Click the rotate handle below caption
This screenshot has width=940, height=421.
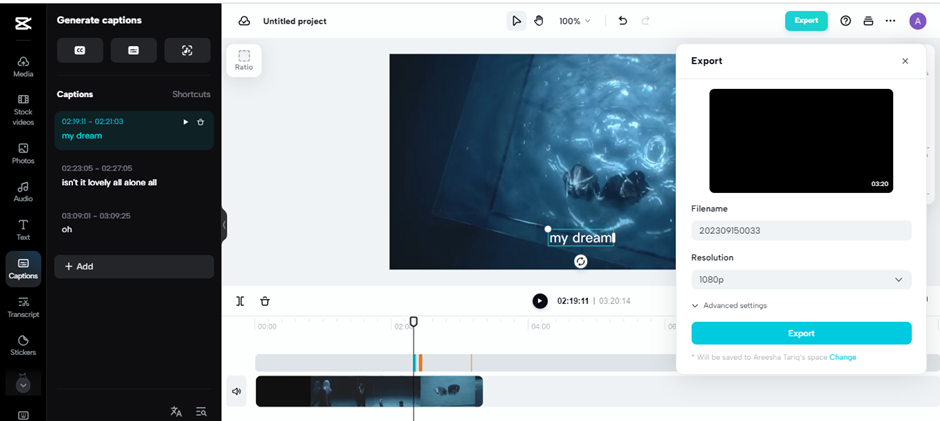point(580,261)
